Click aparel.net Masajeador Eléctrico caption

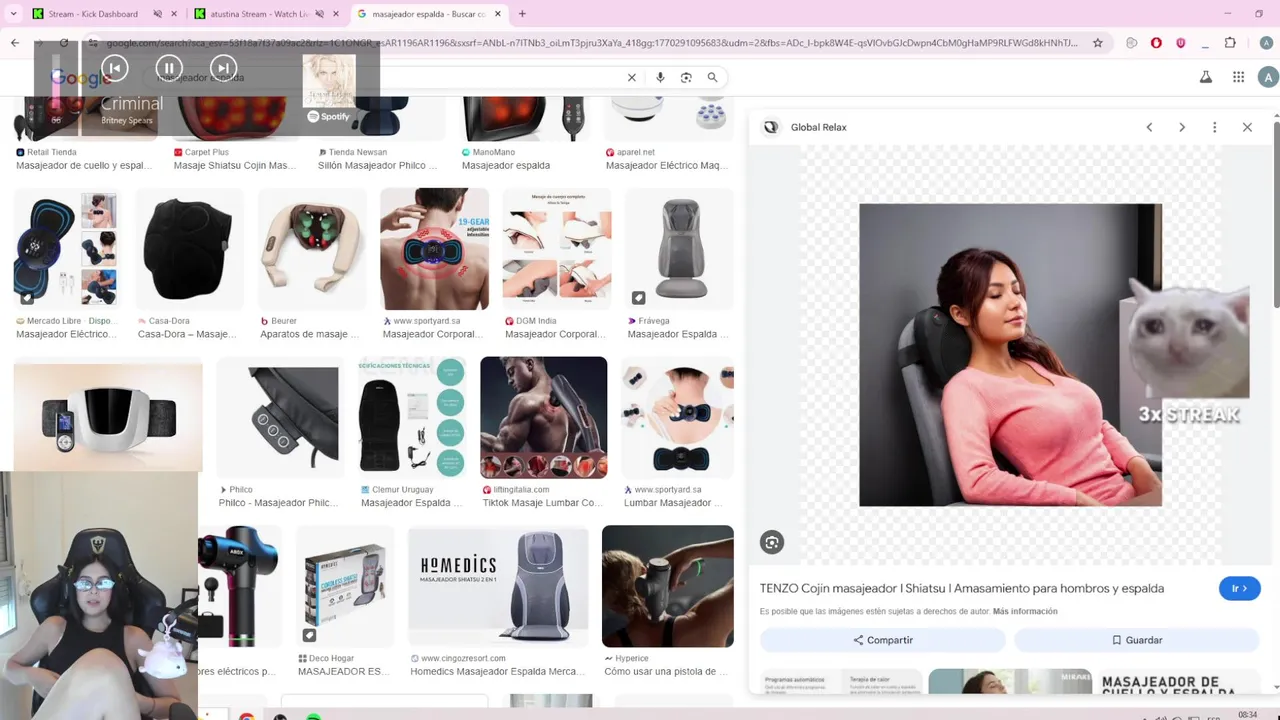click(x=666, y=165)
